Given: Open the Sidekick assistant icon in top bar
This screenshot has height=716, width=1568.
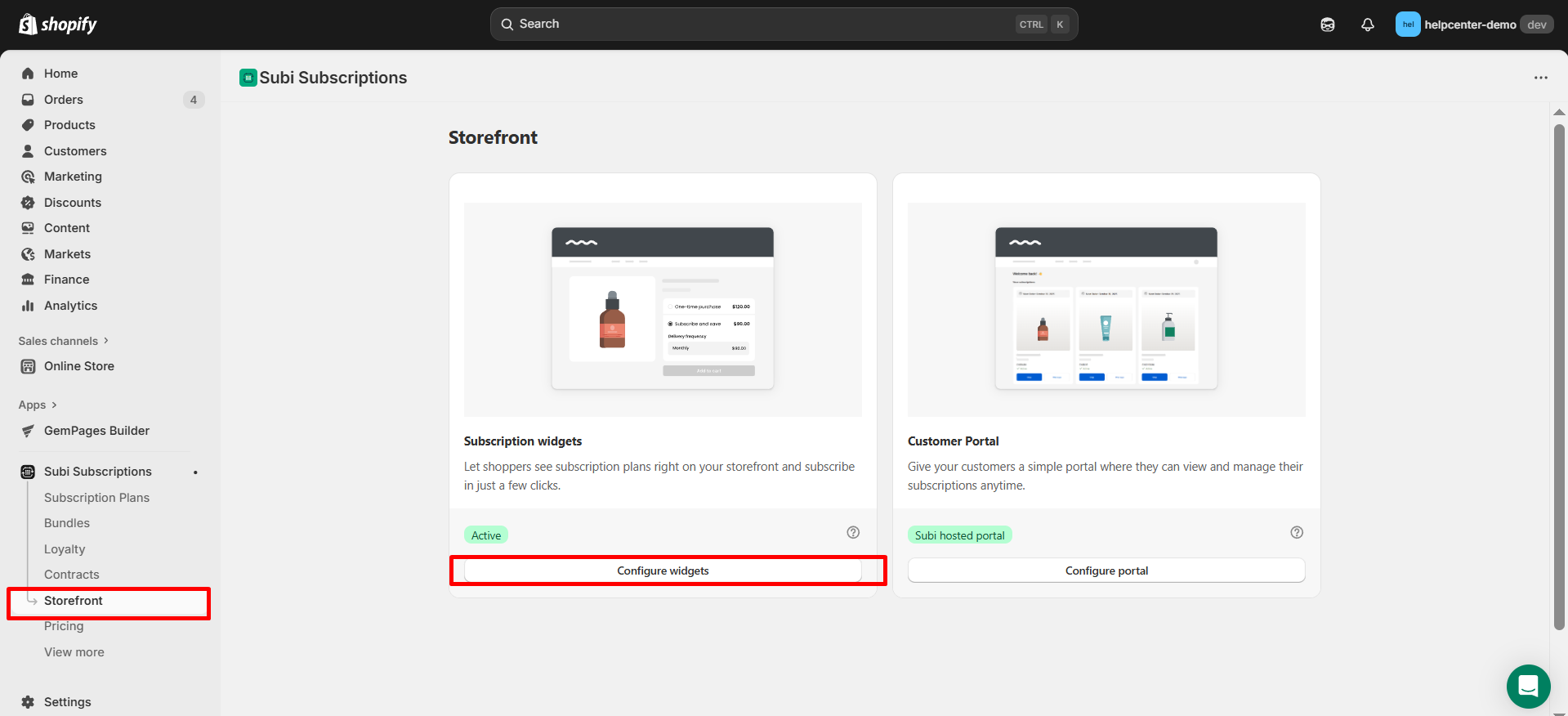Looking at the screenshot, I should pyautogui.click(x=1328, y=25).
